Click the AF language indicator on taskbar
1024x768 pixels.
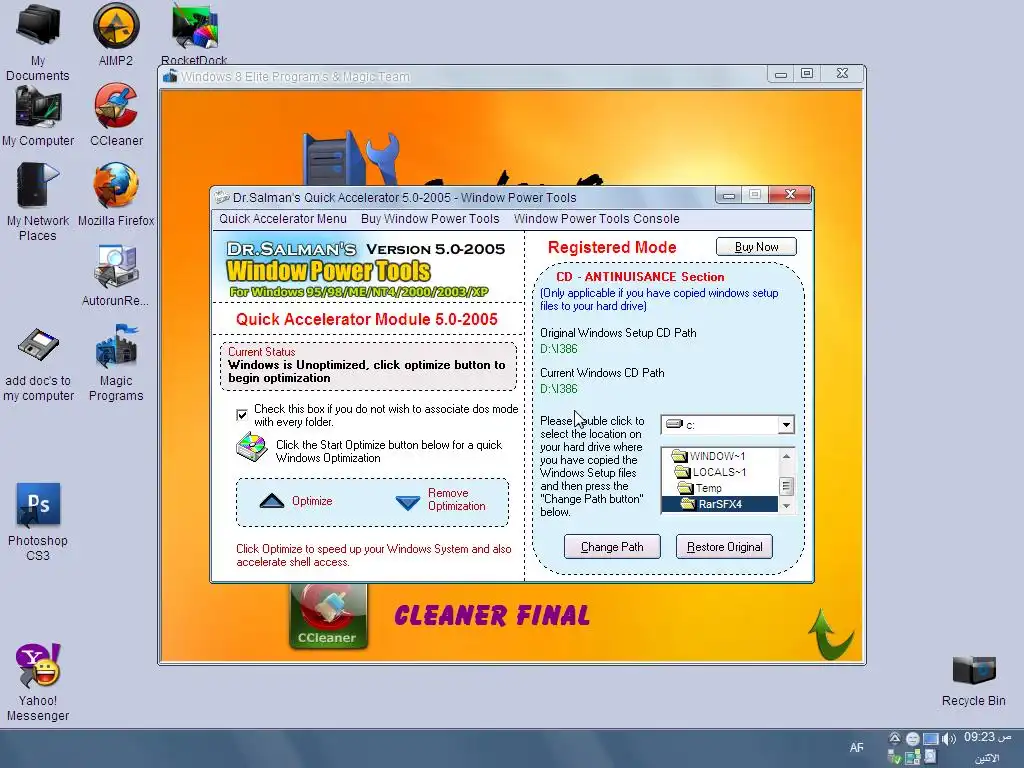coord(856,748)
